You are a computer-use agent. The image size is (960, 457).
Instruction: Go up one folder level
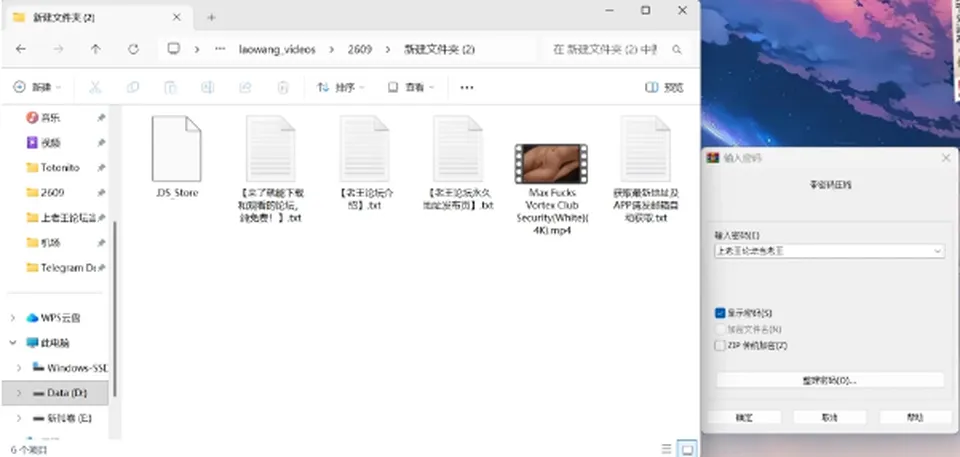(x=96, y=50)
